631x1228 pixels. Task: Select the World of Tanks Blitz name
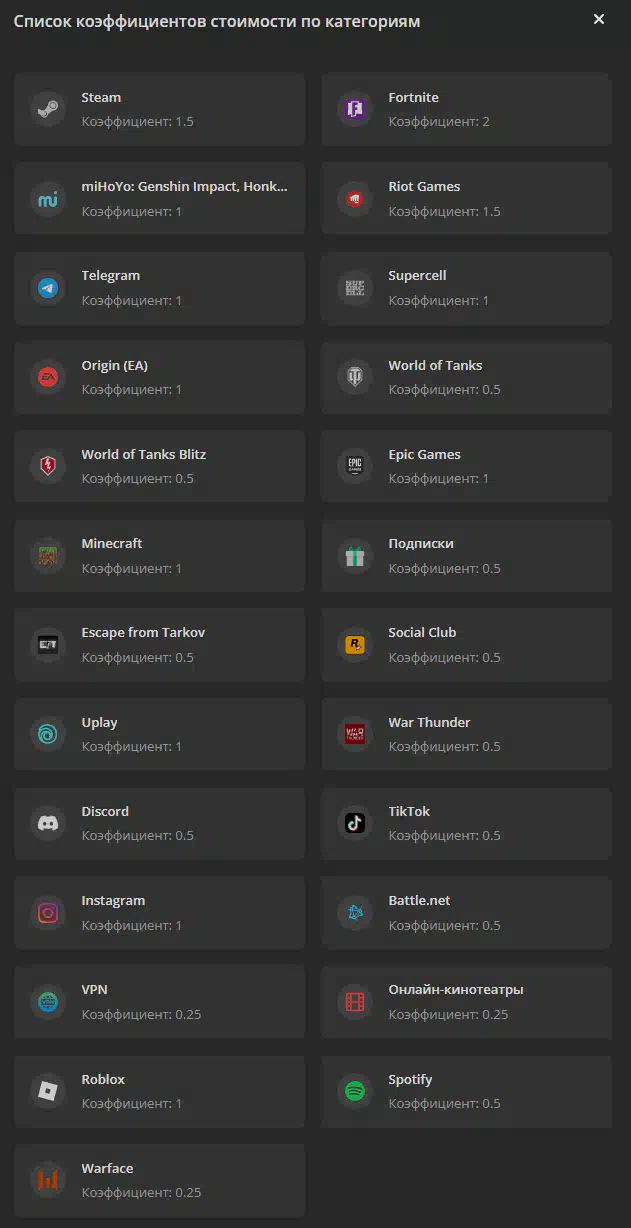tap(143, 454)
